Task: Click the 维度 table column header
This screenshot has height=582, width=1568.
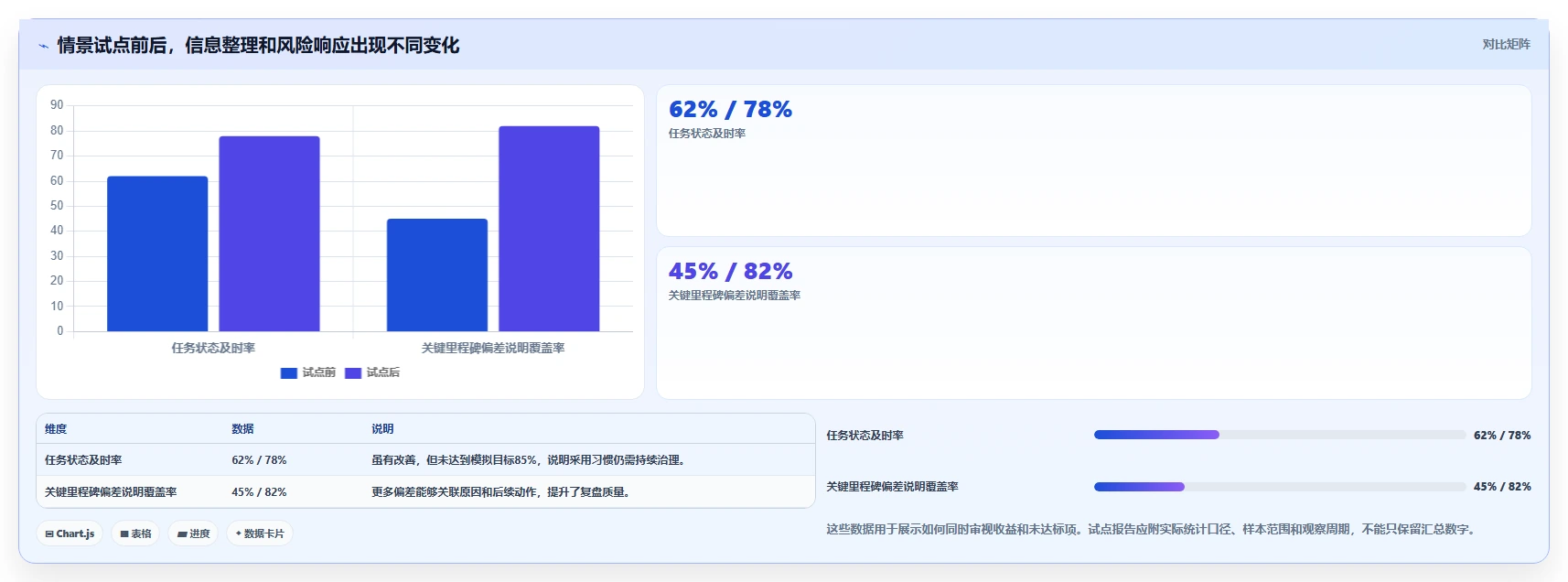Action: 56,429
